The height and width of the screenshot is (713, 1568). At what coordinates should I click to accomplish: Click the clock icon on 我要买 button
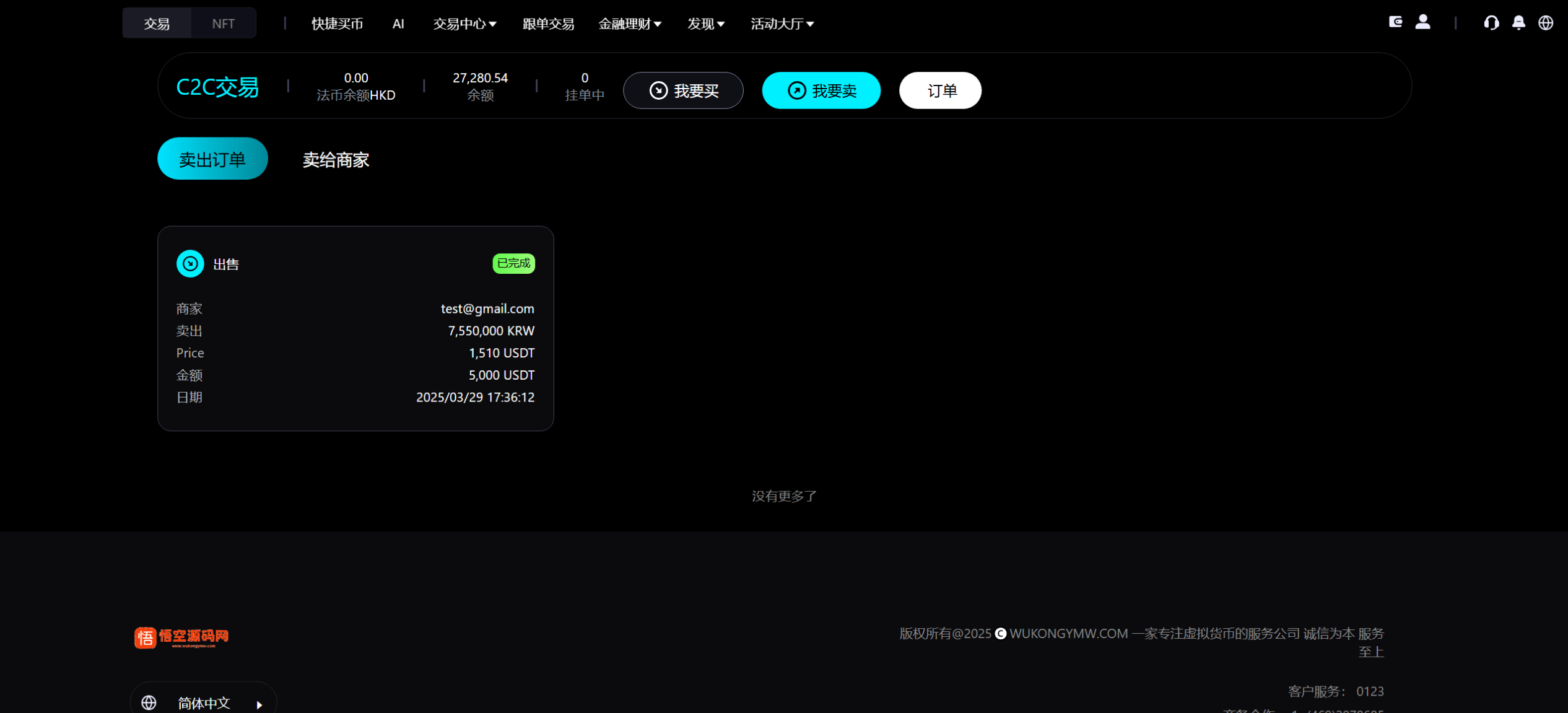(x=658, y=90)
